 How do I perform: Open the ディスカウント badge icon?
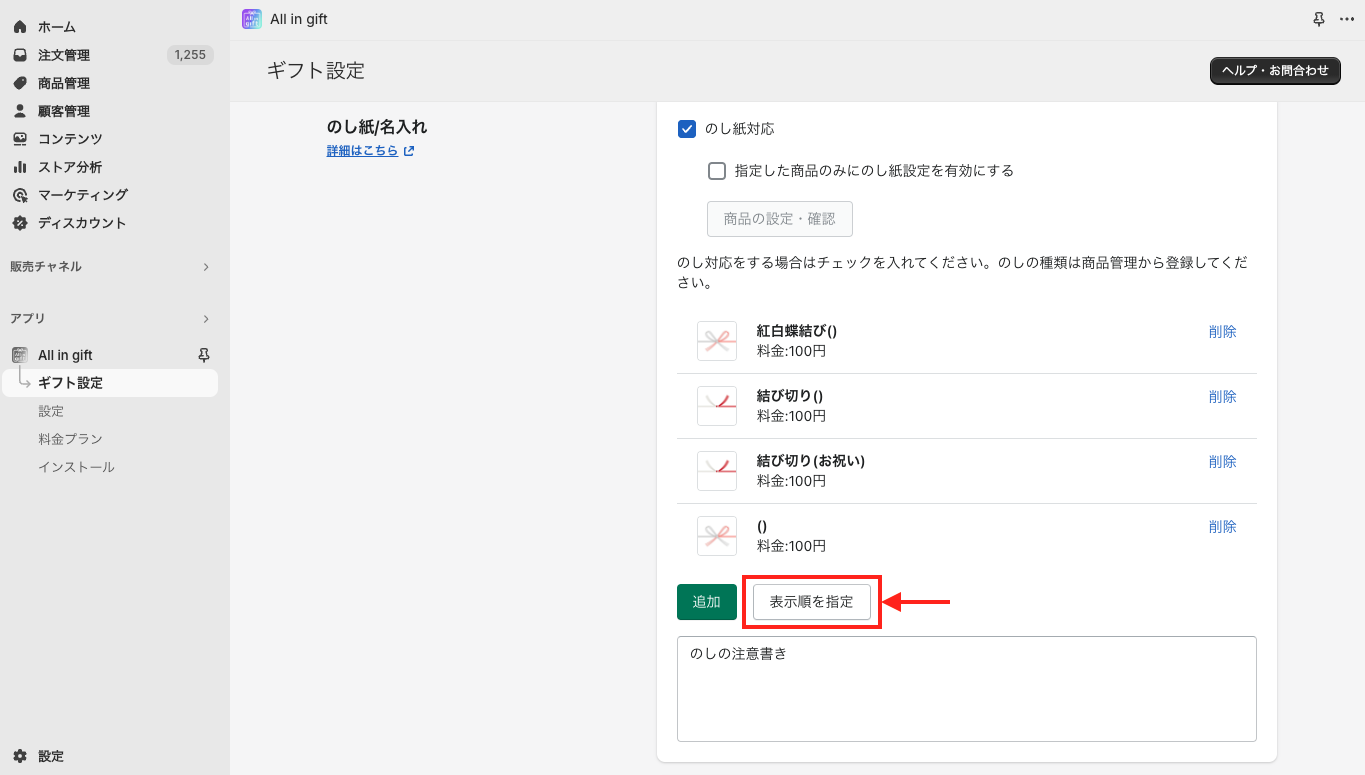(x=20, y=223)
